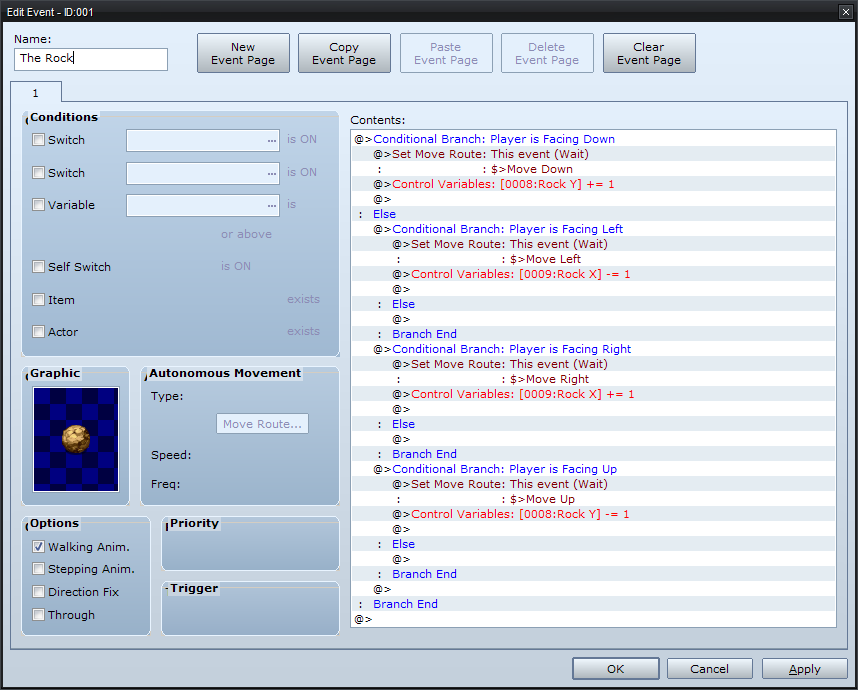The width and height of the screenshot is (858, 690).
Task: Open the second Switch selector ellipsis field
Action: [x=203, y=173]
